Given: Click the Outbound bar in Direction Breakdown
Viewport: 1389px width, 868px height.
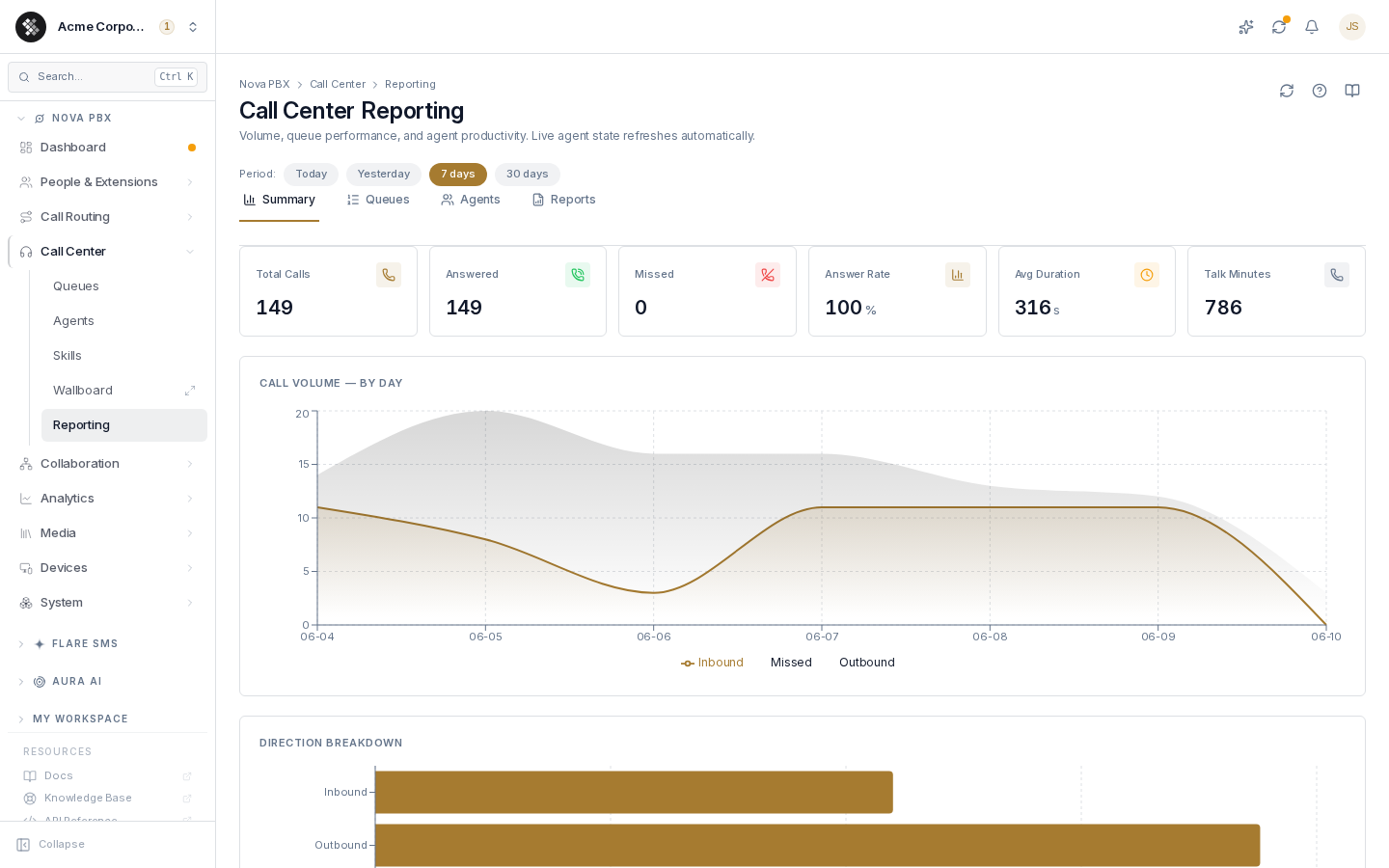Looking at the screenshot, I should click(x=818, y=845).
